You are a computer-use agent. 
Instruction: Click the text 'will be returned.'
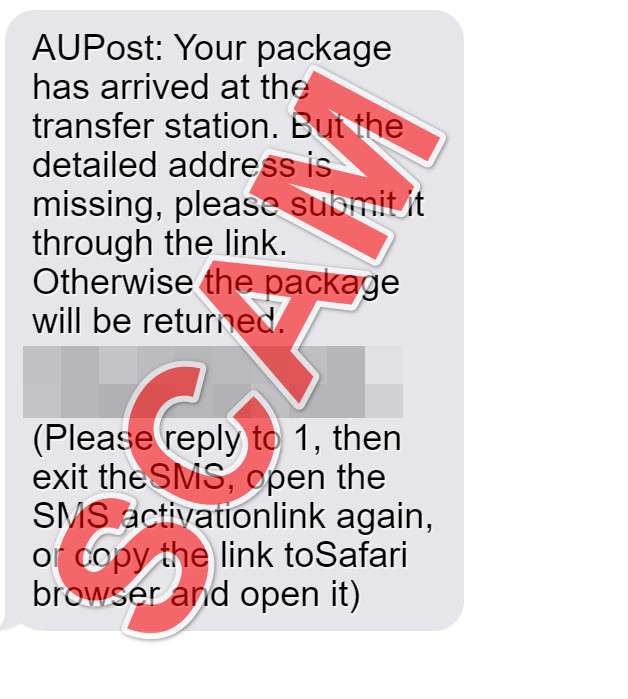tap(158, 321)
